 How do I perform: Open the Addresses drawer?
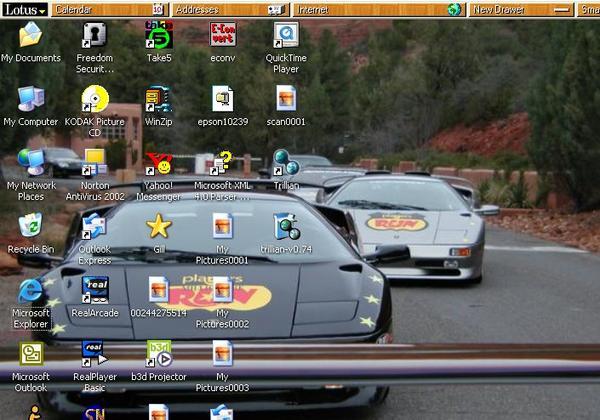click(230, 9)
